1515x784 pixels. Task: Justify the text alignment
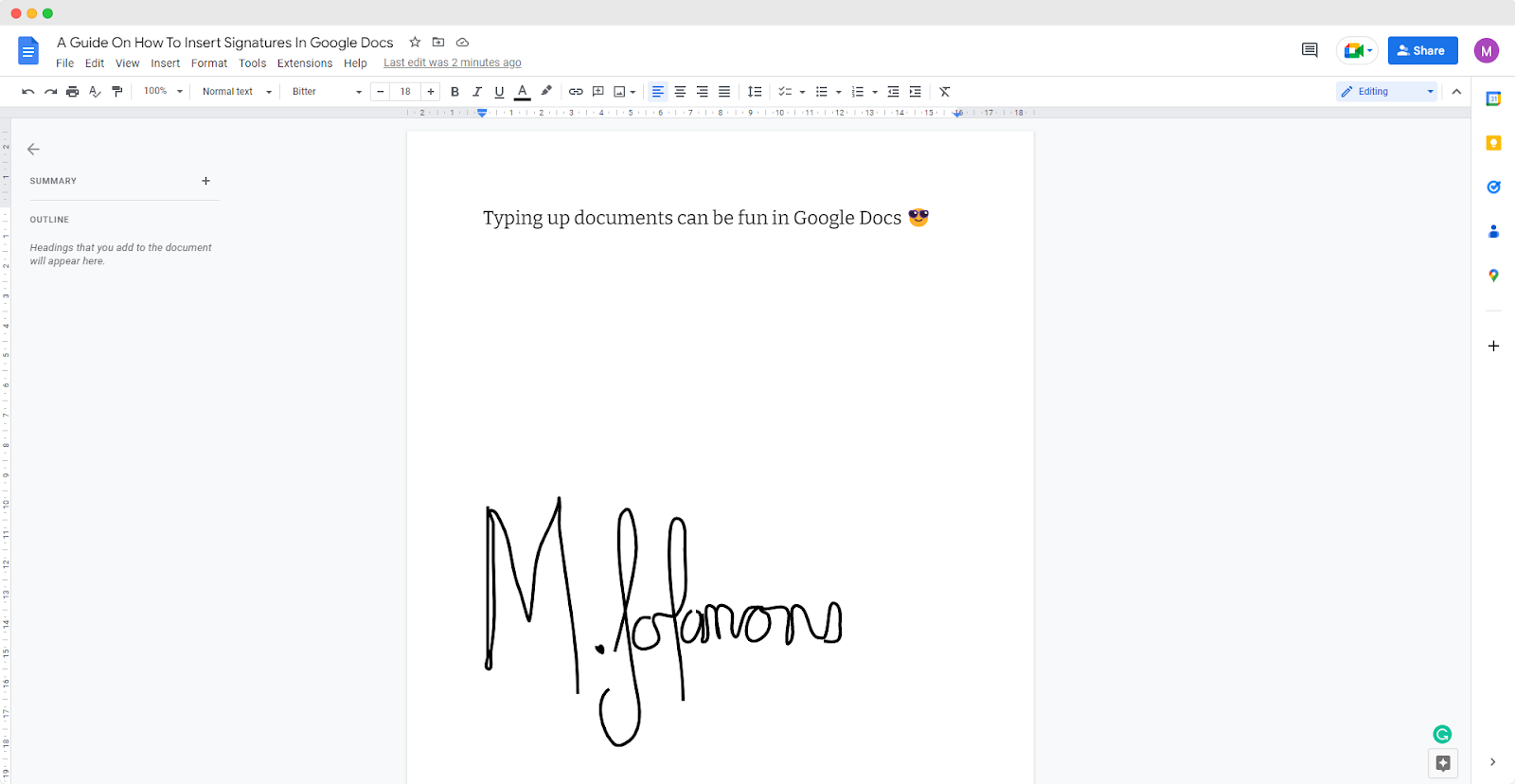tap(724, 92)
